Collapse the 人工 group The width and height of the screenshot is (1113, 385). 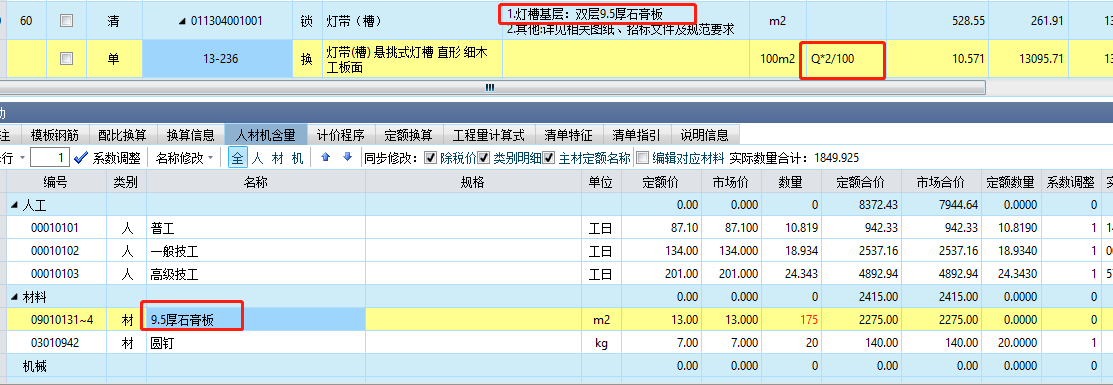(15, 206)
